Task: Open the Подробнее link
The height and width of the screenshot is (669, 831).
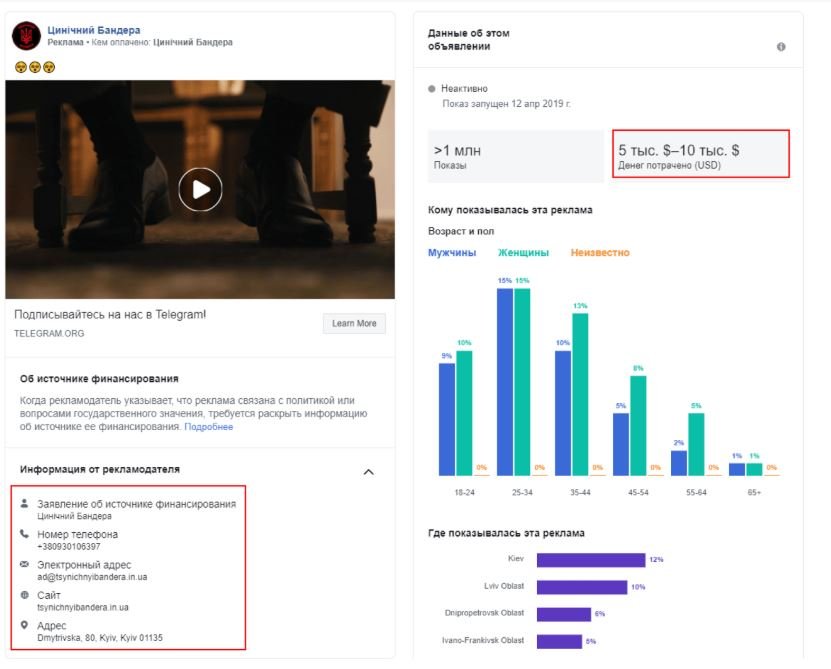Action: pos(208,427)
